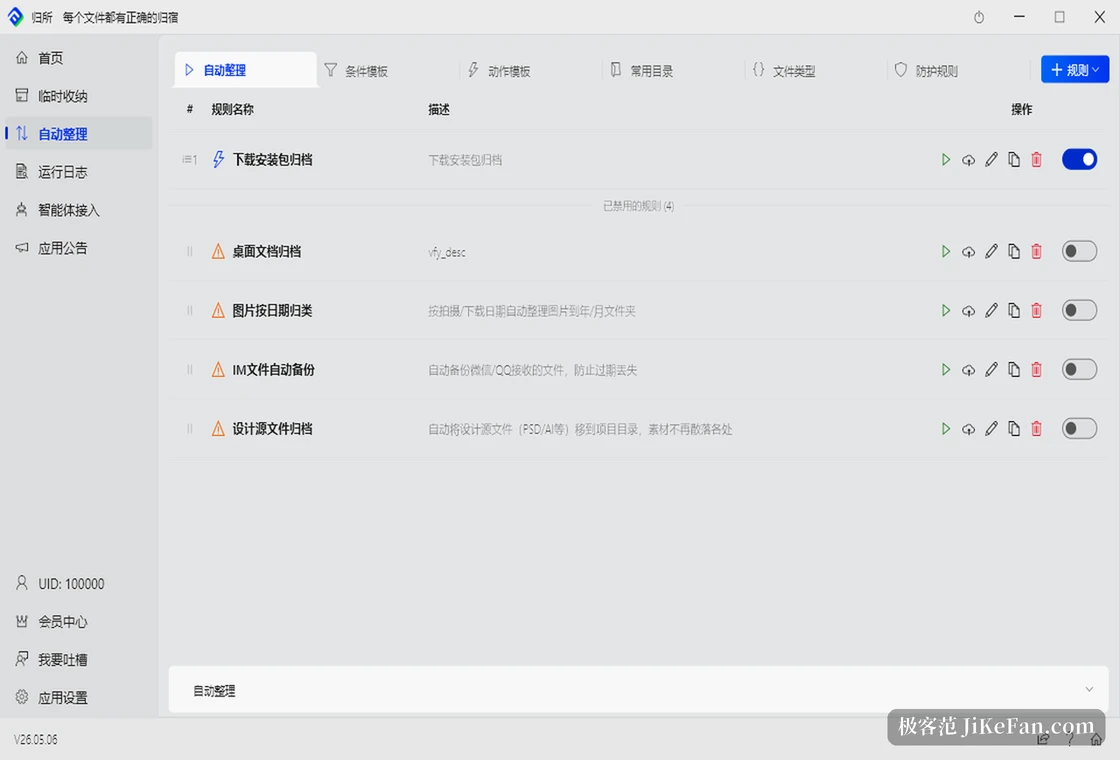
Task: Click warning icon beside 桌面文档归档
Action: tap(218, 251)
